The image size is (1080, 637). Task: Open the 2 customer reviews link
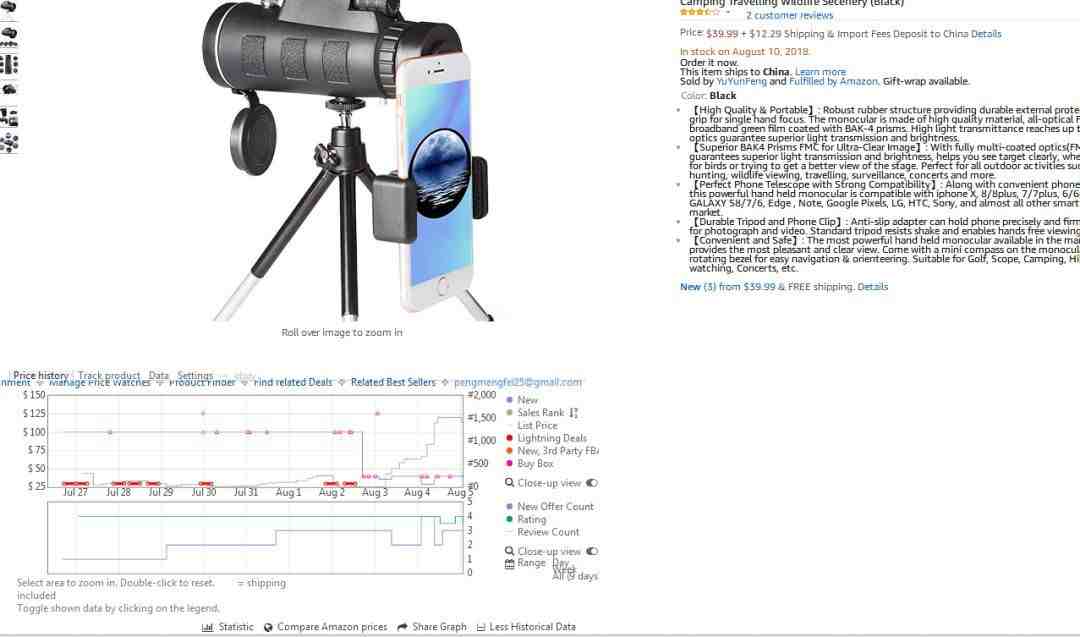(x=789, y=15)
